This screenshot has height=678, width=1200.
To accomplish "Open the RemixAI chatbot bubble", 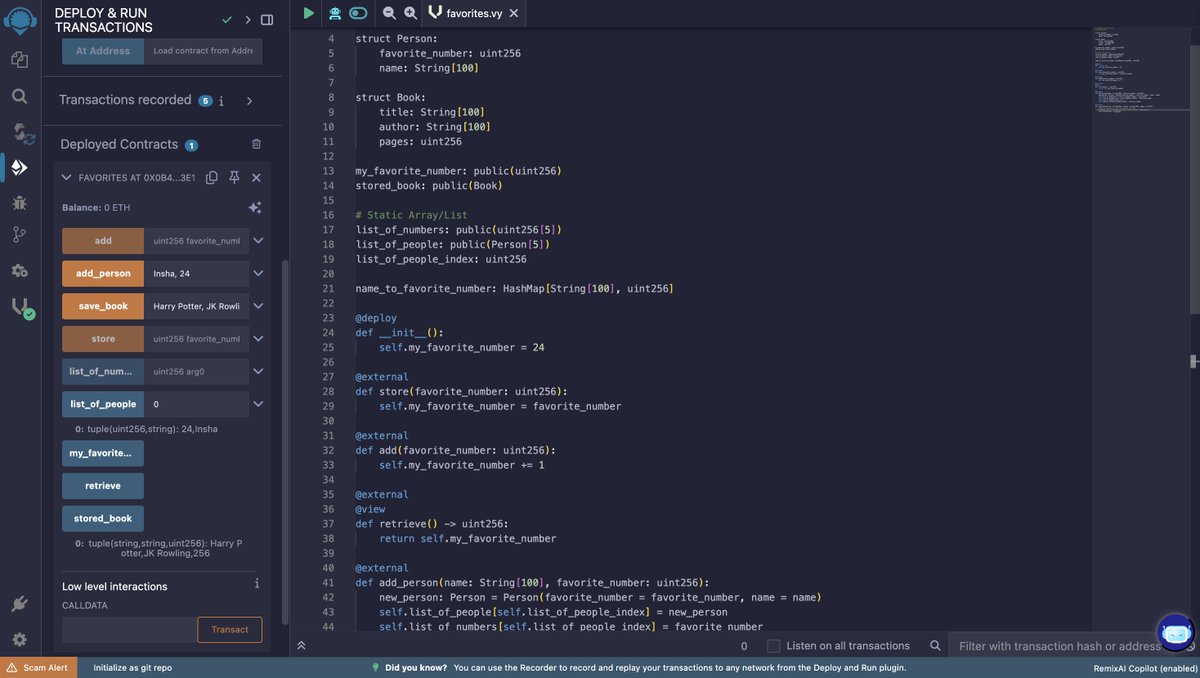I will (x=1176, y=632).
